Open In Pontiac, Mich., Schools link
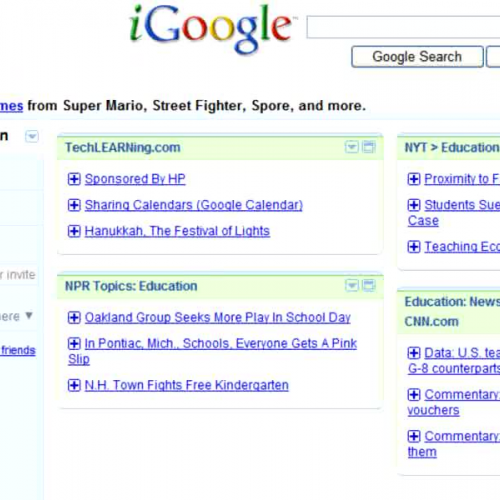This screenshot has height=500, width=500. [x=221, y=343]
